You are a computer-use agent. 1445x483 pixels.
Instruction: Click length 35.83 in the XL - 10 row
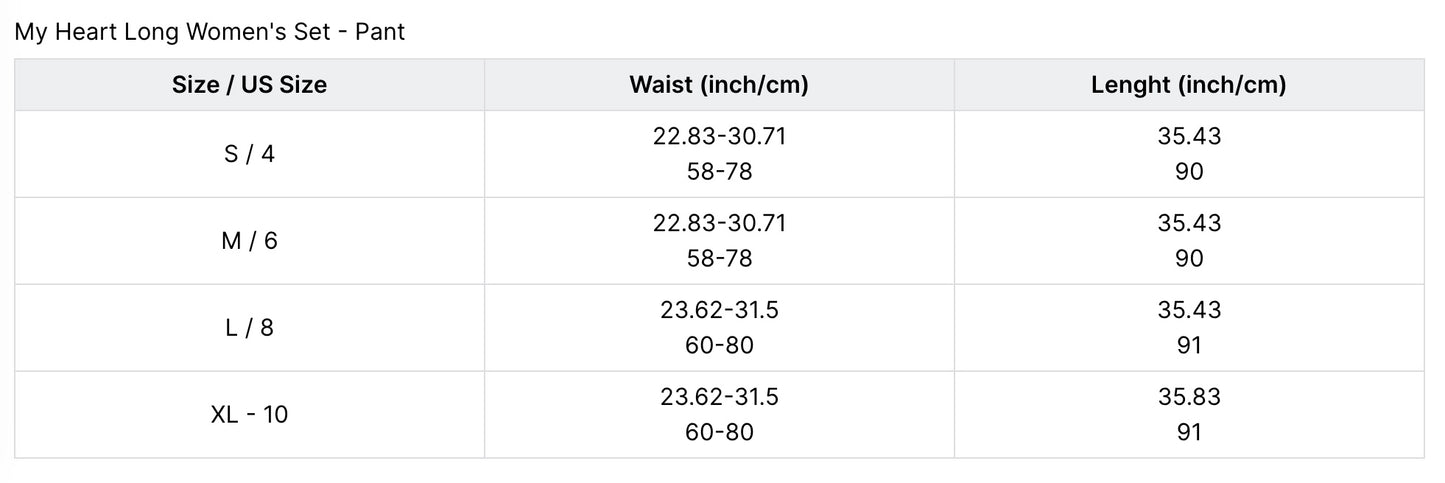tap(1189, 397)
